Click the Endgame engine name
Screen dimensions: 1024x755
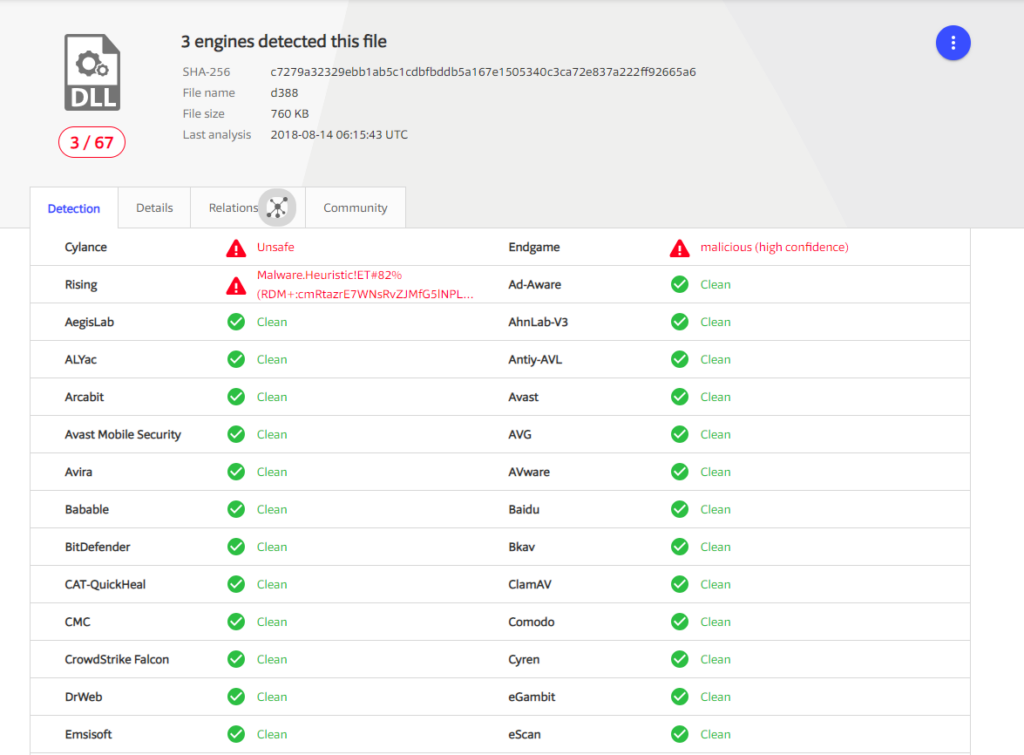coord(534,247)
